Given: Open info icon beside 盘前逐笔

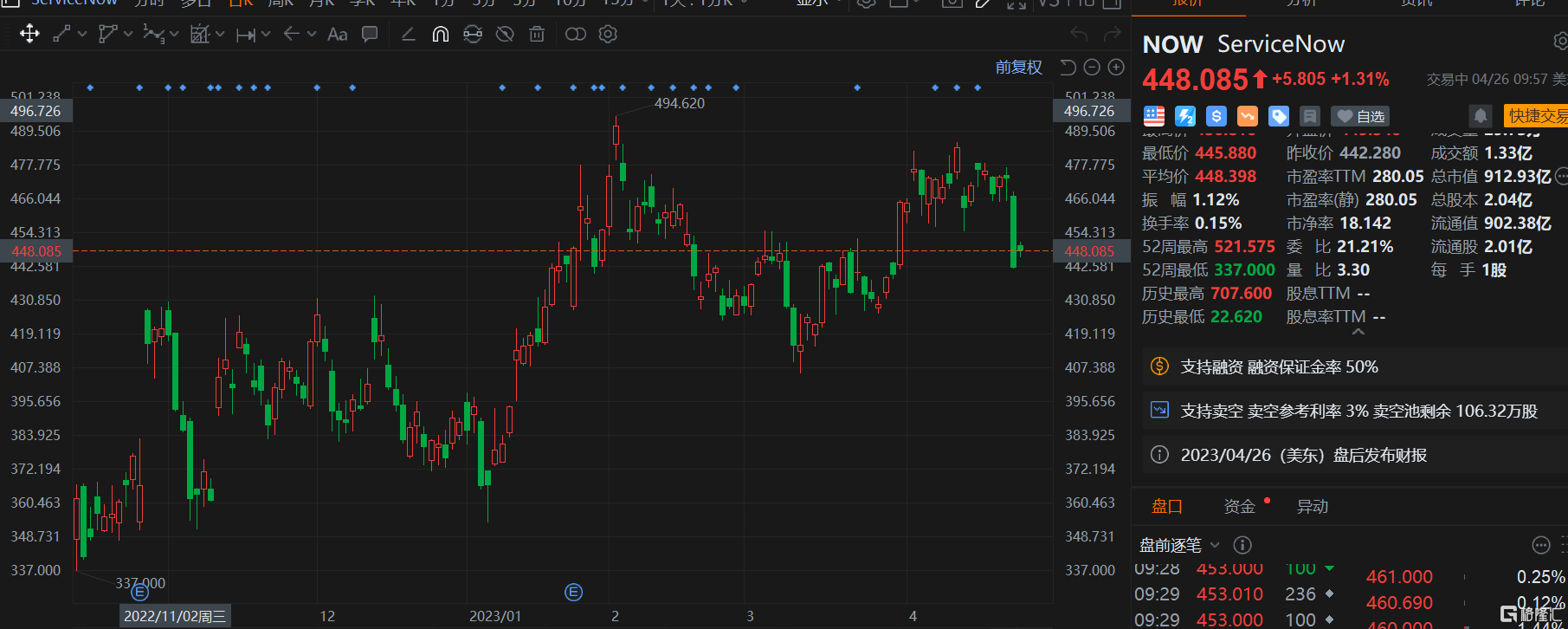Looking at the screenshot, I should [1242, 545].
